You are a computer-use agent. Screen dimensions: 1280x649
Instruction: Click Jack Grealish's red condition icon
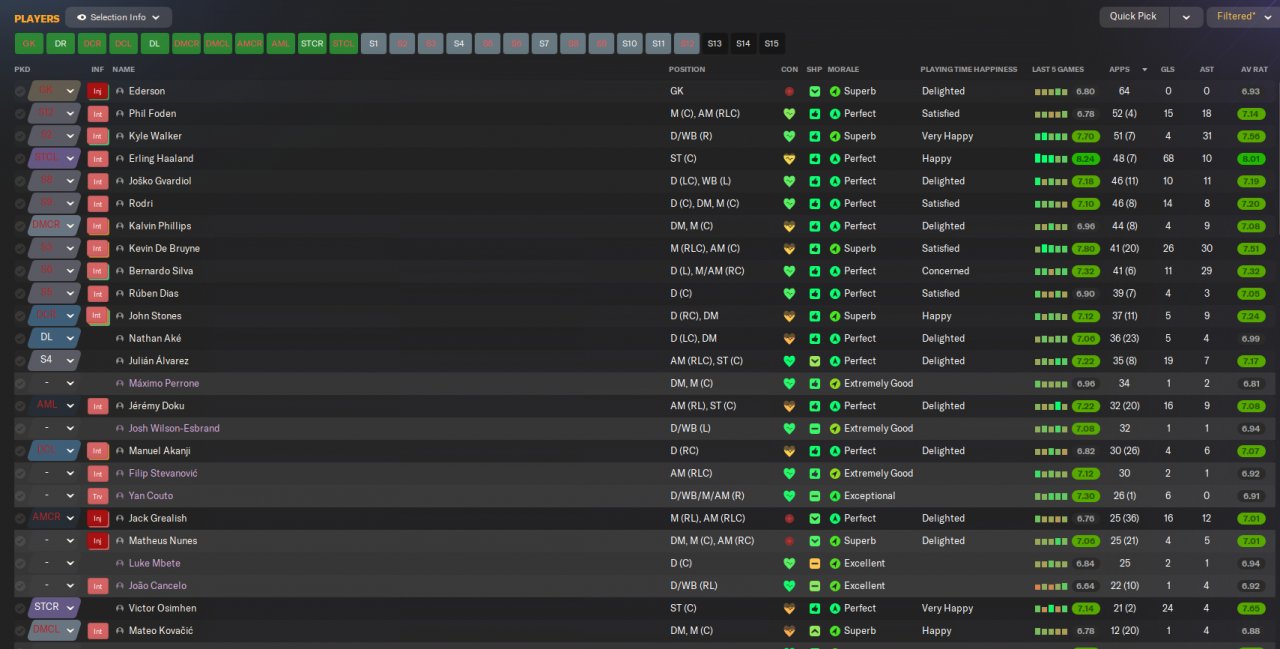(x=789, y=518)
